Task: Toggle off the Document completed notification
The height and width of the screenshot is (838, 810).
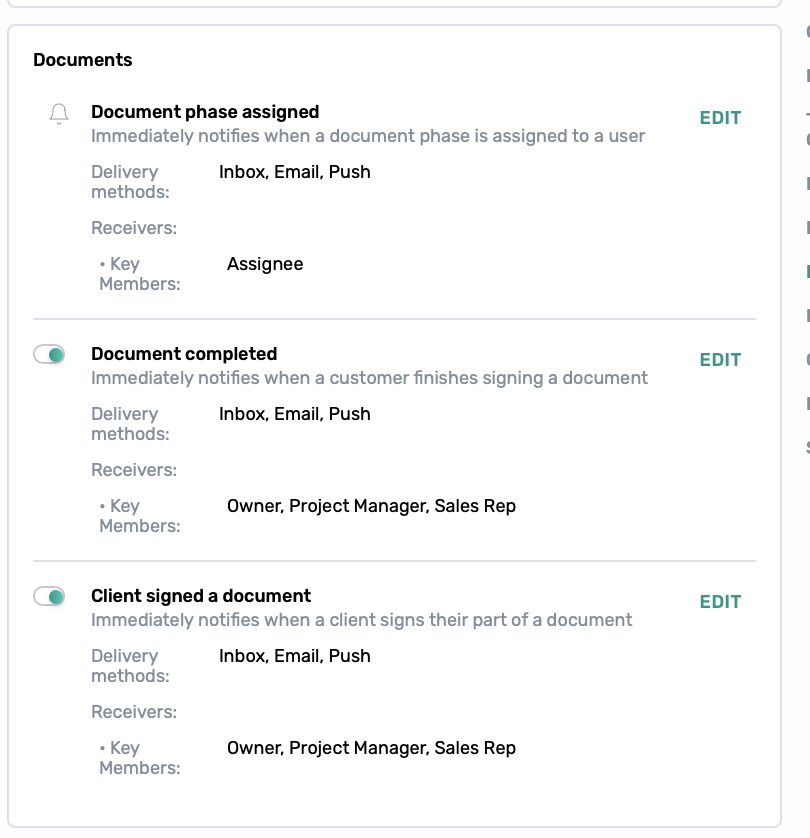Action: pyautogui.click(x=49, y=354)
